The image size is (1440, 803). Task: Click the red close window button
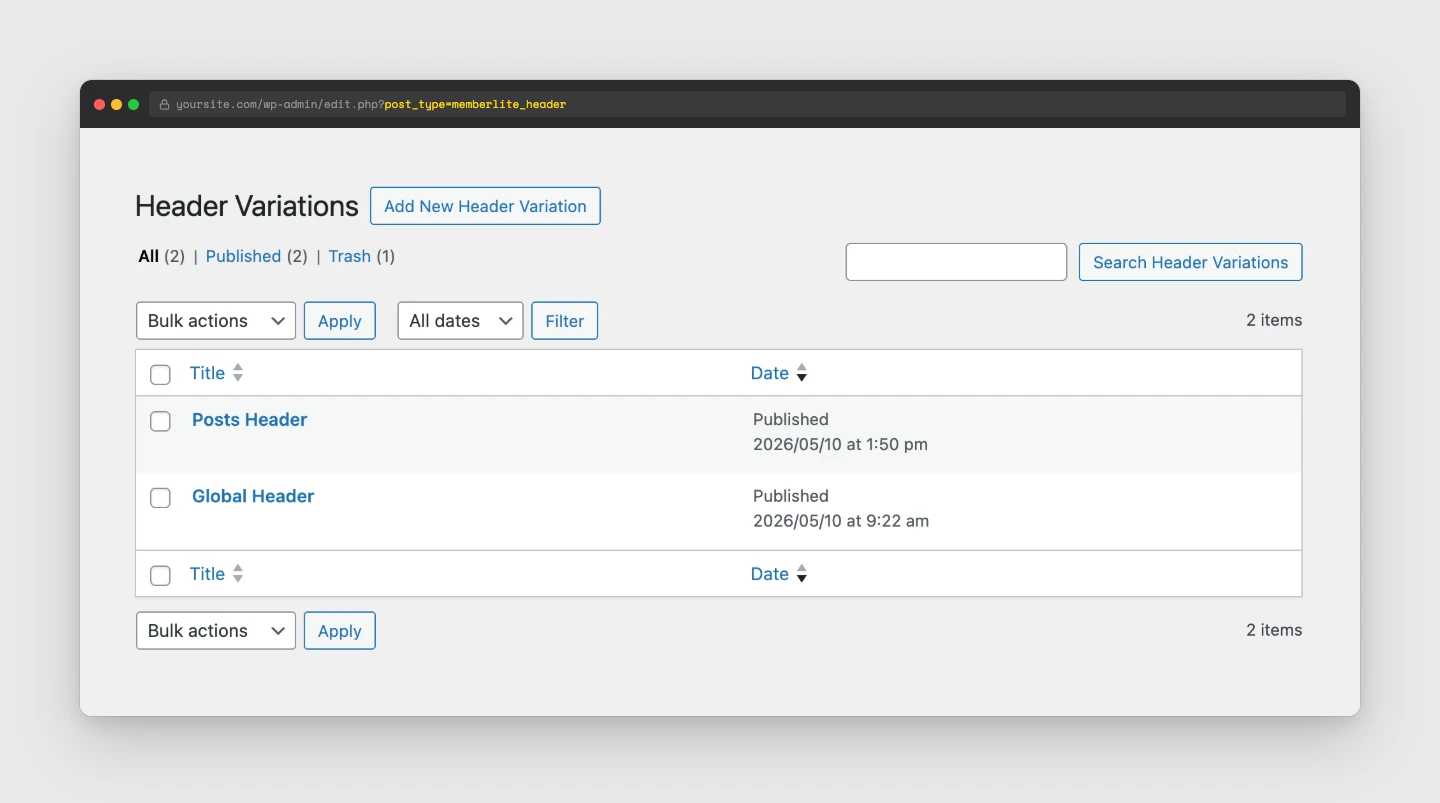tap(99, 104)
